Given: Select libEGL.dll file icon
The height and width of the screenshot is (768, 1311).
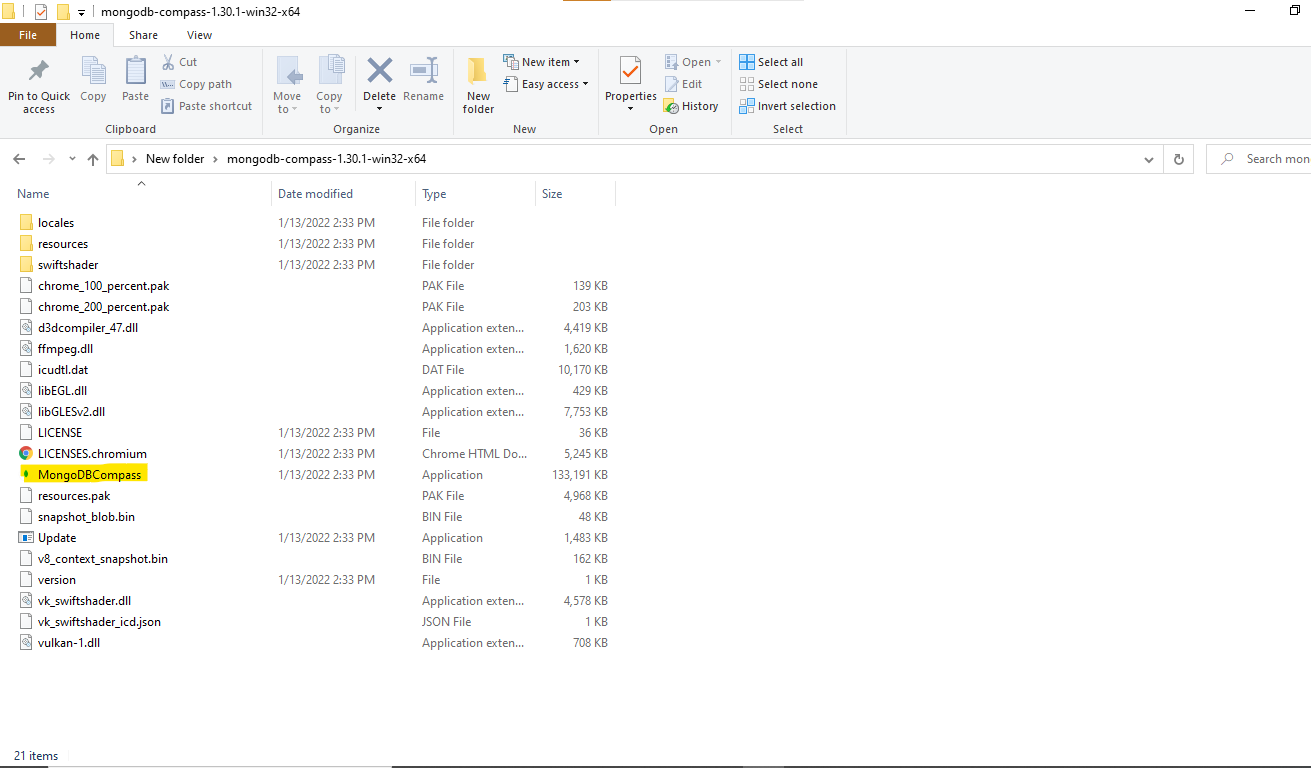Looking at the screenshot, I should [26, 391].
